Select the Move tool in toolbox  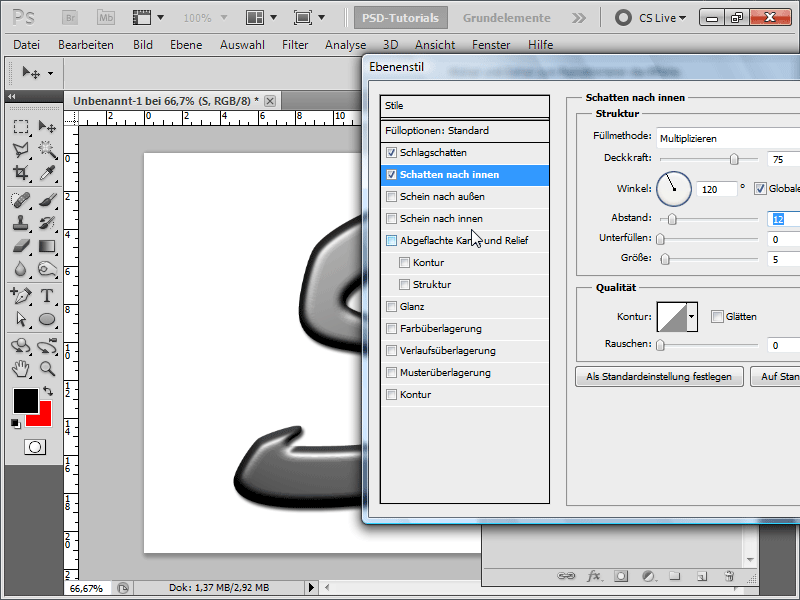(47, 127)
